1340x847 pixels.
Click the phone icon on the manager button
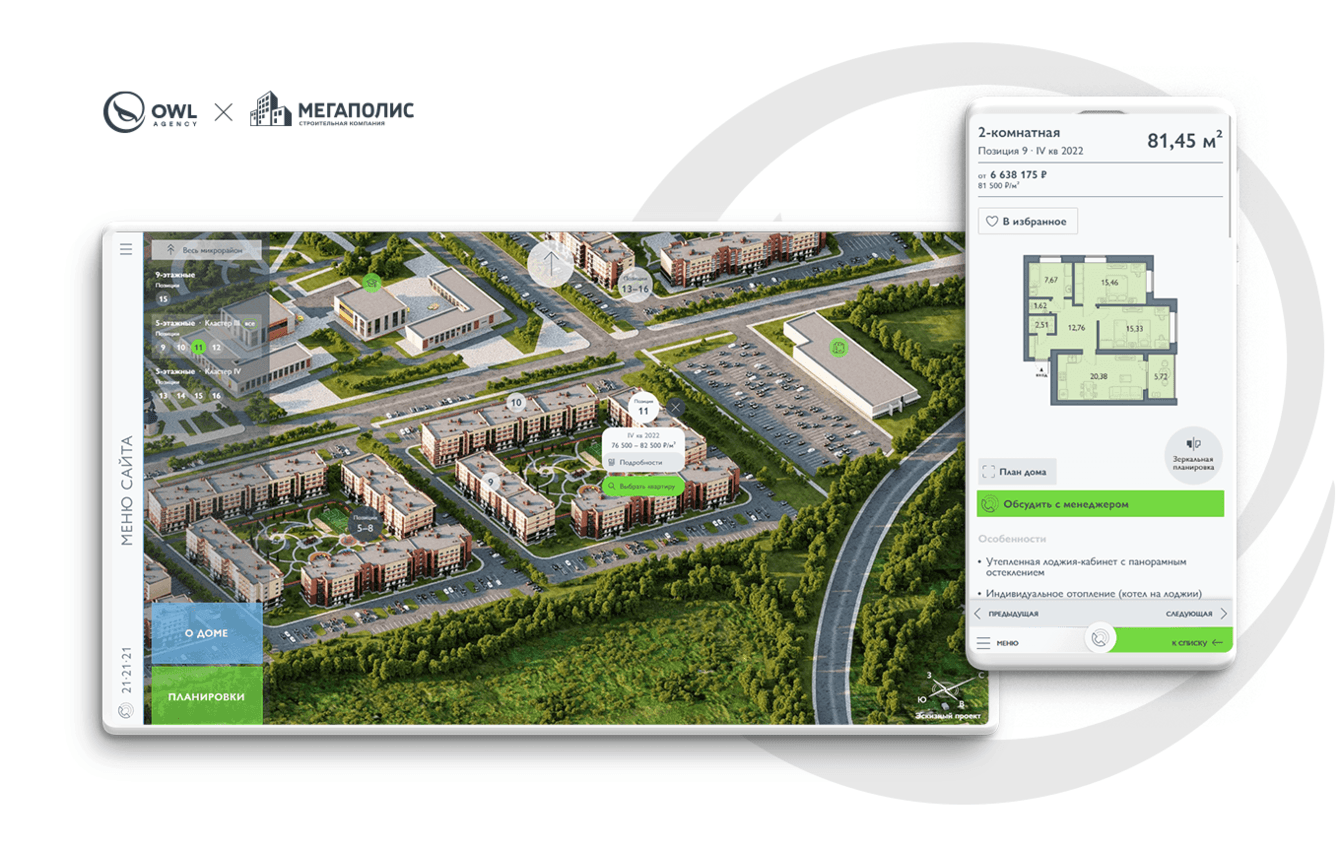(x=990, y=505)
